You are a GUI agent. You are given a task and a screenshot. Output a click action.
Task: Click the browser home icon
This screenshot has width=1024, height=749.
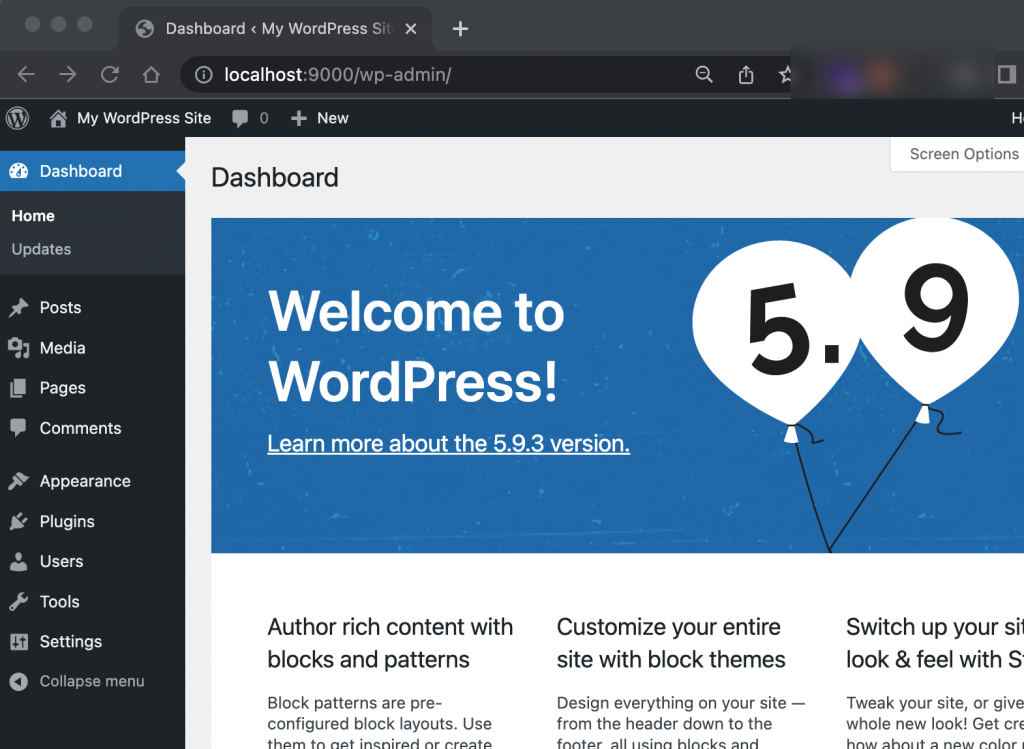pos(152,74)
